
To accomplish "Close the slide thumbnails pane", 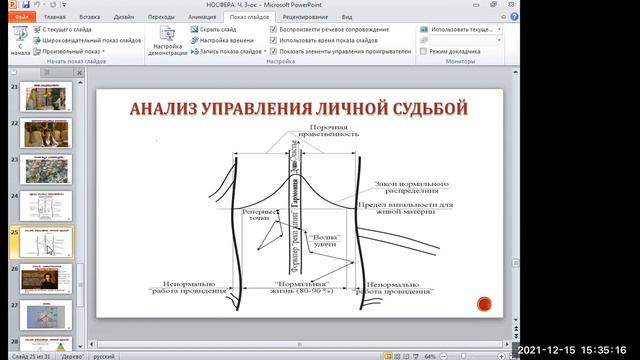I will point(79,73).
